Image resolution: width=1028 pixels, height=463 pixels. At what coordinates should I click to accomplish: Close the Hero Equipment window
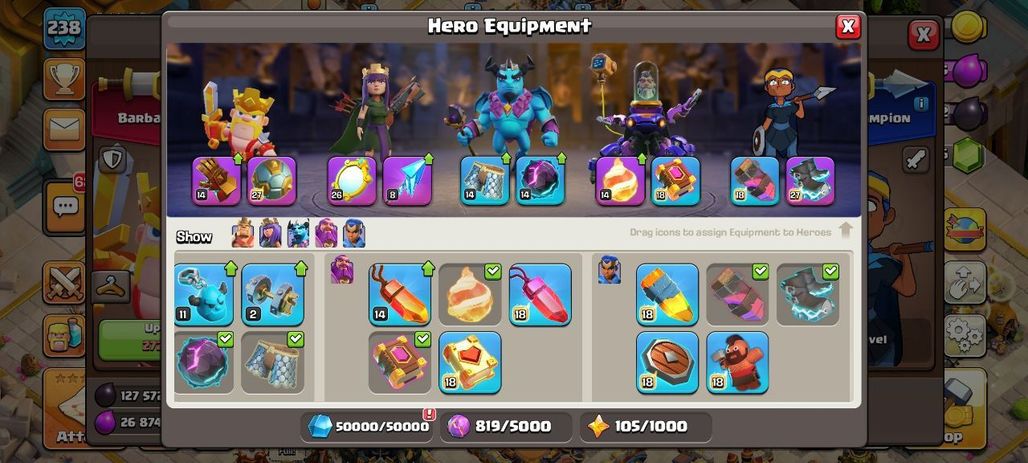[848, 26]
